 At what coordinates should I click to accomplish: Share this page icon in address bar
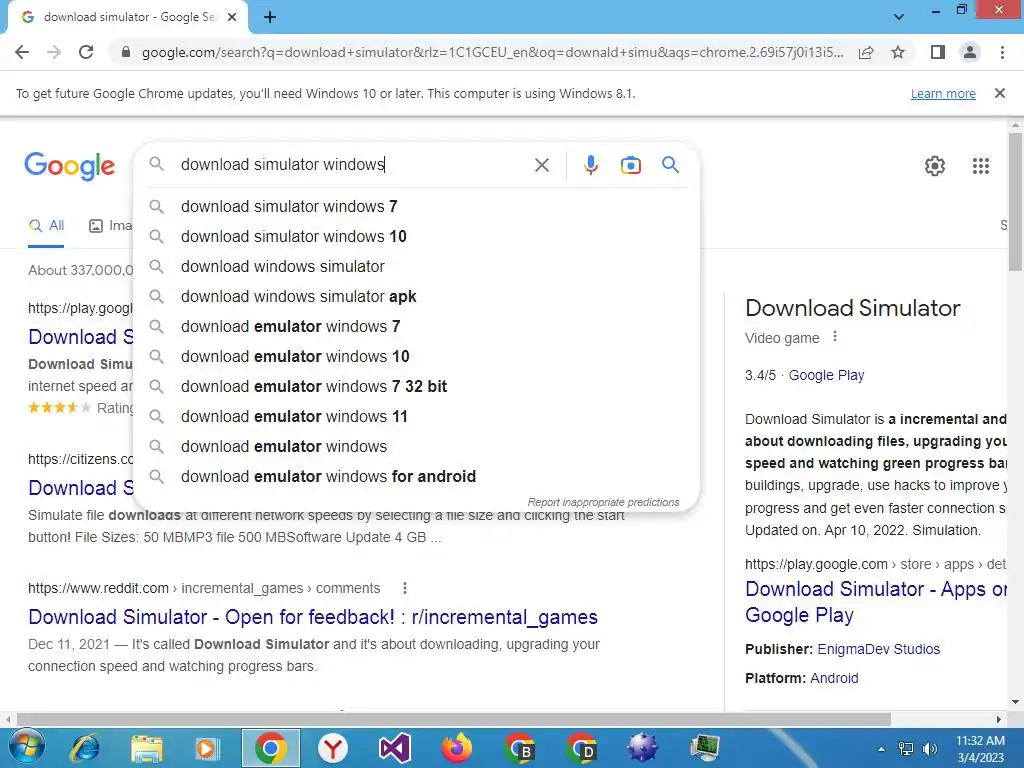(x=866, y=52)
